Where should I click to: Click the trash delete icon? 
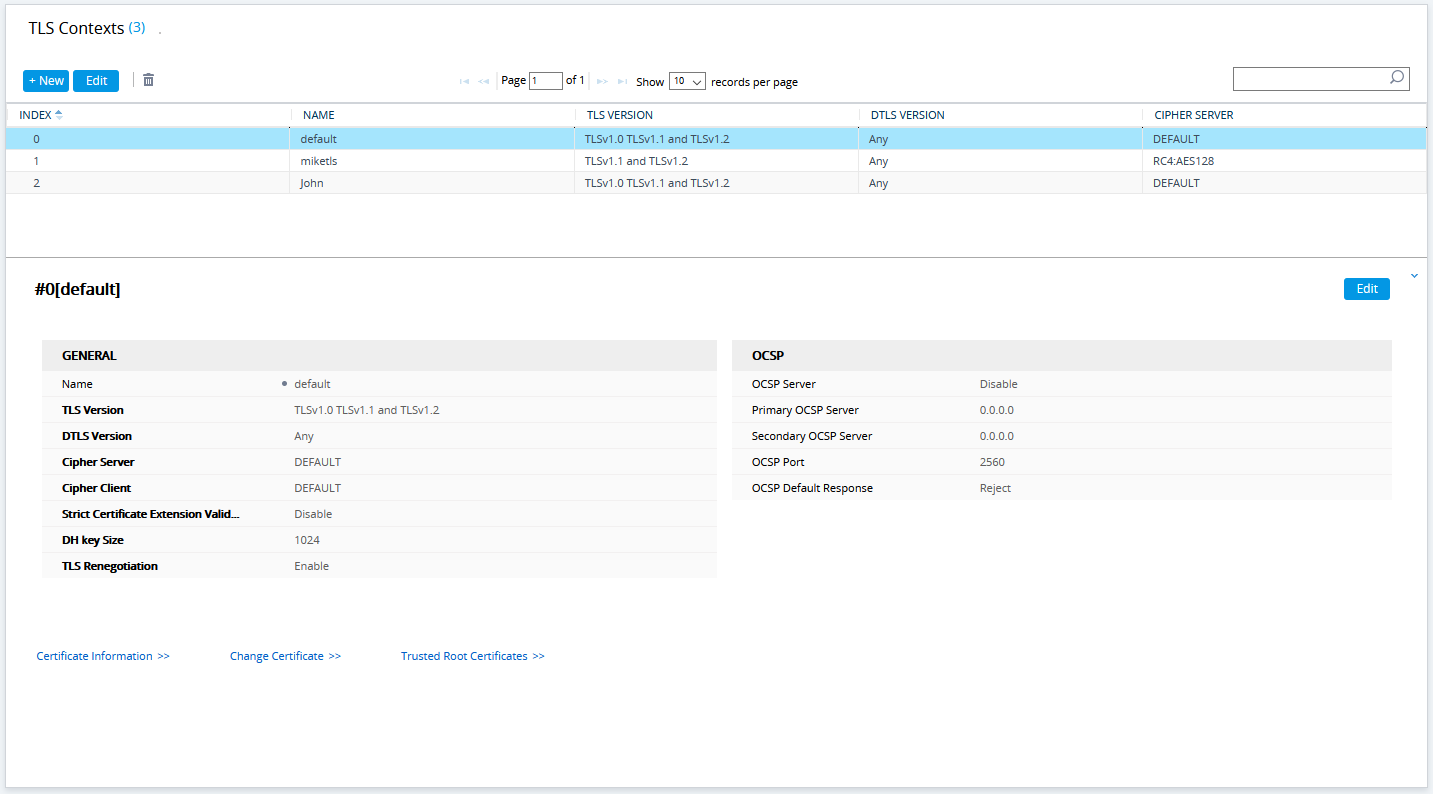(x=148, y=80)
